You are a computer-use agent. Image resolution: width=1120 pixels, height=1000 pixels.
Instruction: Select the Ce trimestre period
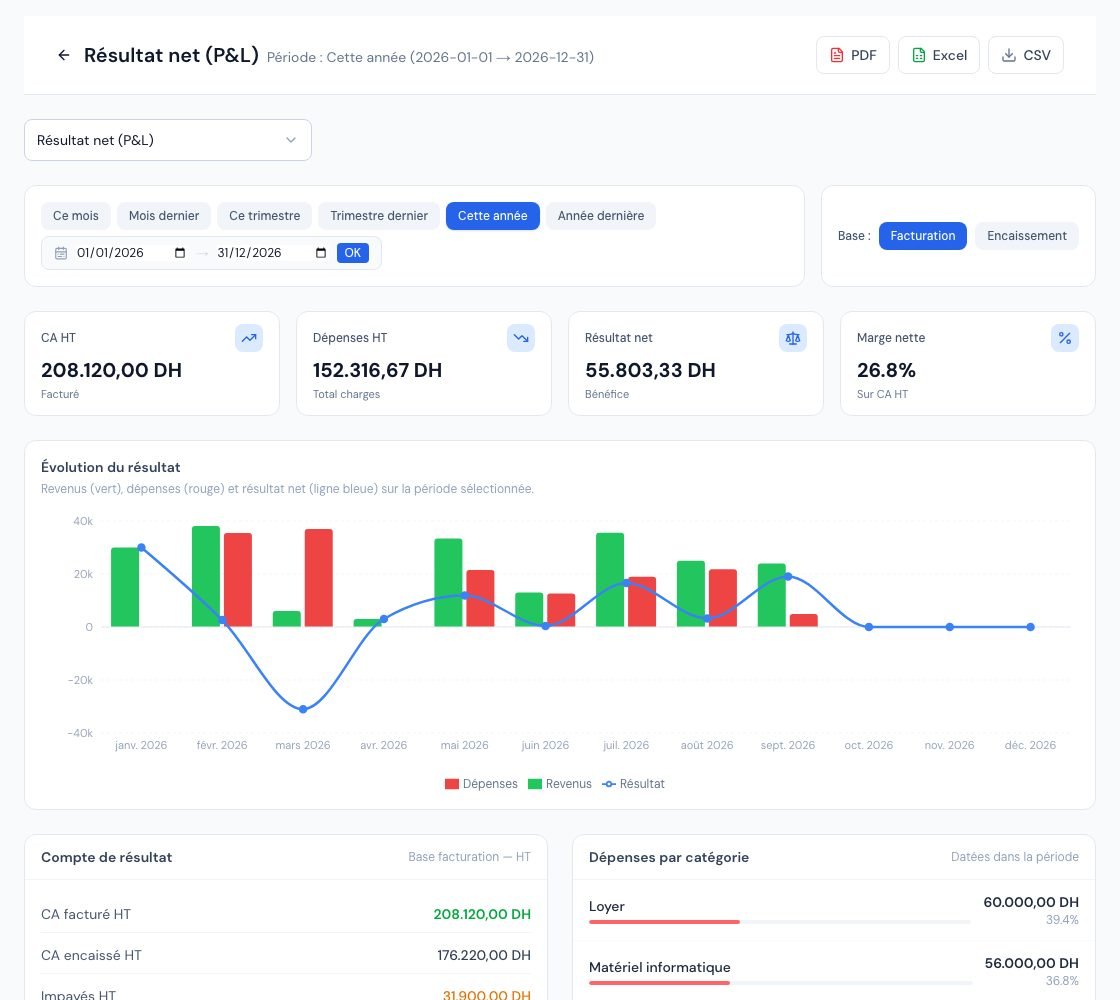pyautogui.click(x=264, y=216)
